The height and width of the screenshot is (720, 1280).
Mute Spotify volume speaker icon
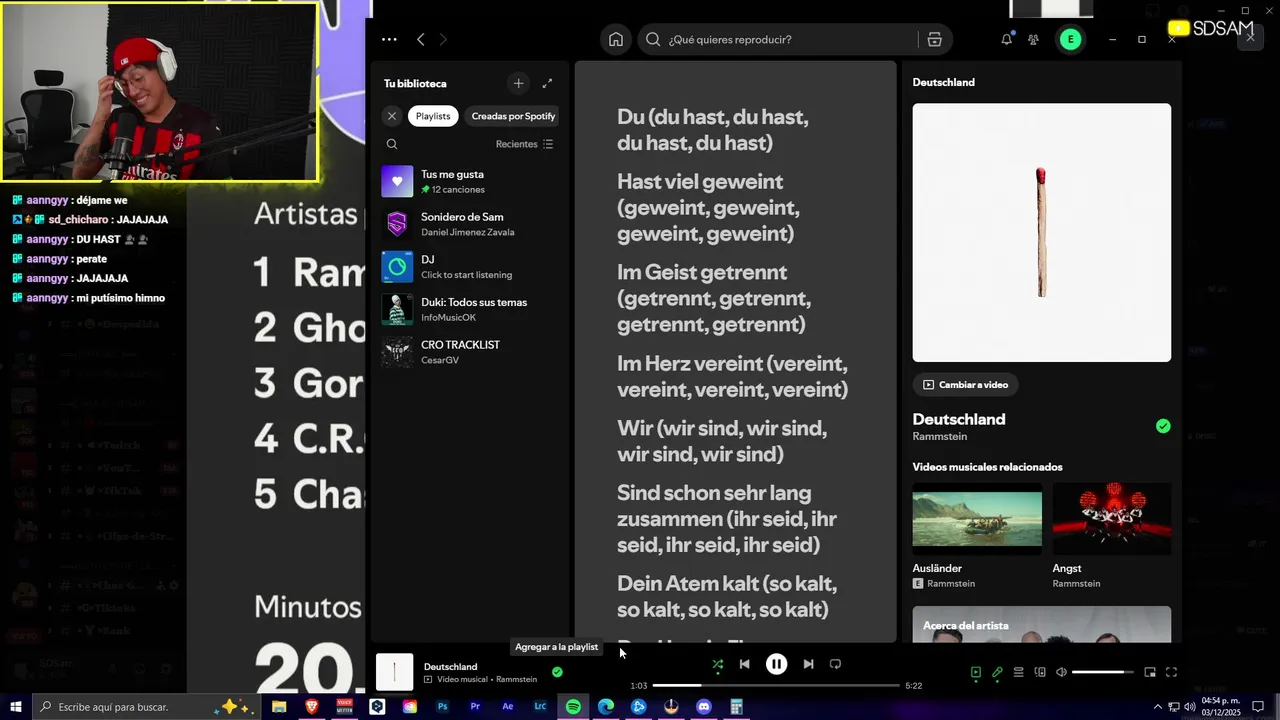1061,672
